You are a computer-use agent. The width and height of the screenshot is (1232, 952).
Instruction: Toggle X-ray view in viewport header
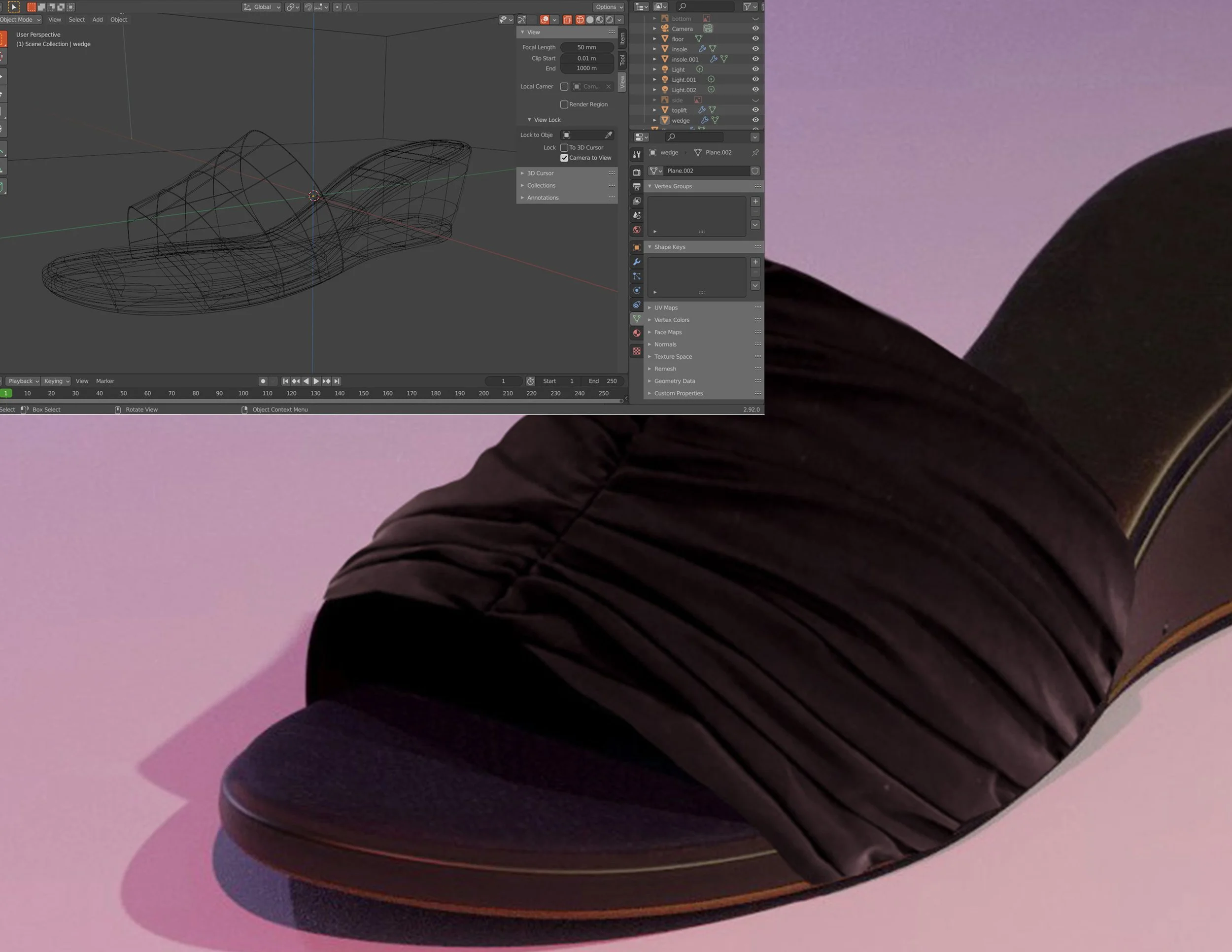[x=567, y=20]
